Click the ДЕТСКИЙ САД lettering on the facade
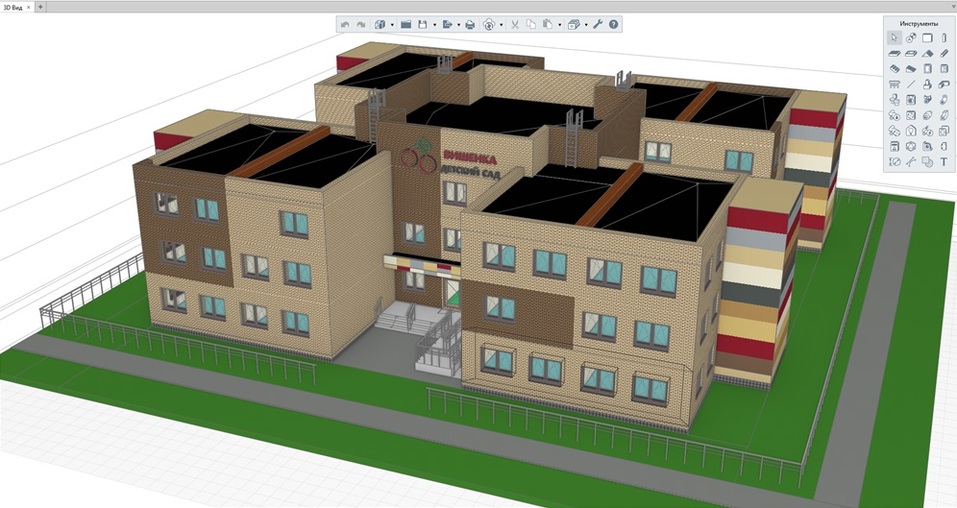The width and height of the screenshot is (957, 508). click(x=470, y=172)
